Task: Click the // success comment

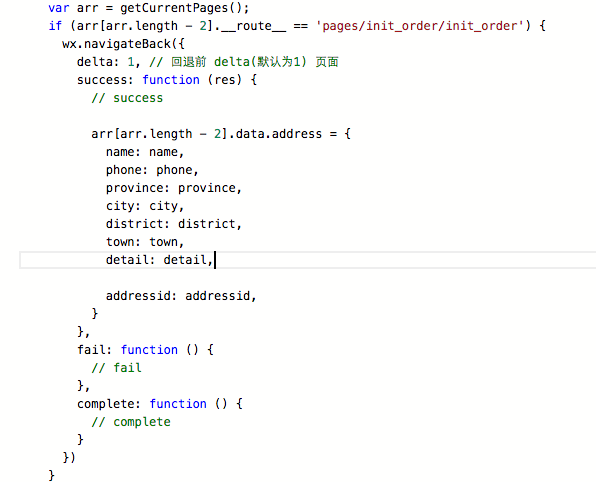Action: pos(127,98)
